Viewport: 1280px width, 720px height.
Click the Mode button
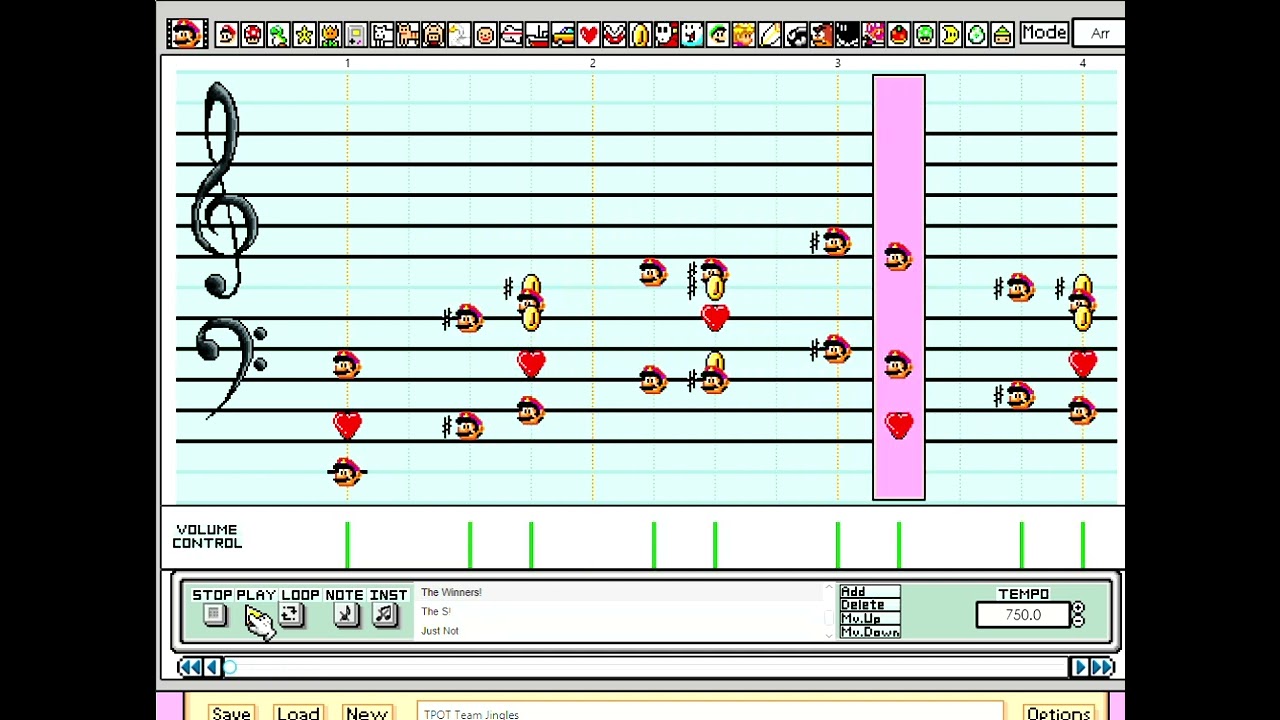1044,33
